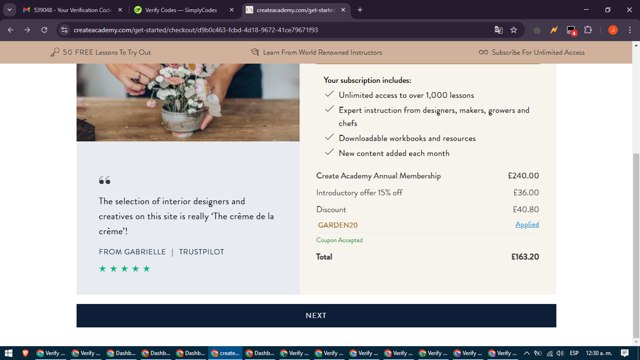Viewport: 640px width, 360px height.
Task: Reload the checkout page
Action: [x=44, y=30]
